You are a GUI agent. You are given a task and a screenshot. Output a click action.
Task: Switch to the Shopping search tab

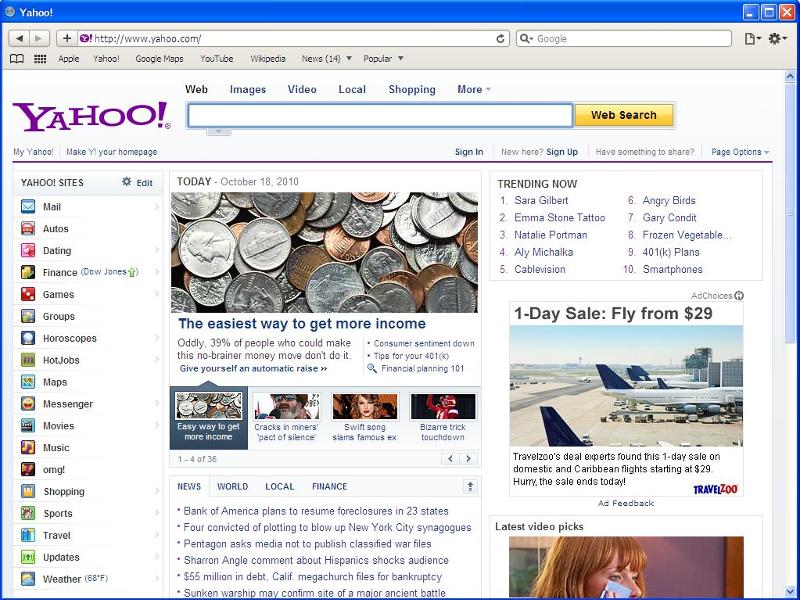coord(412,89)
